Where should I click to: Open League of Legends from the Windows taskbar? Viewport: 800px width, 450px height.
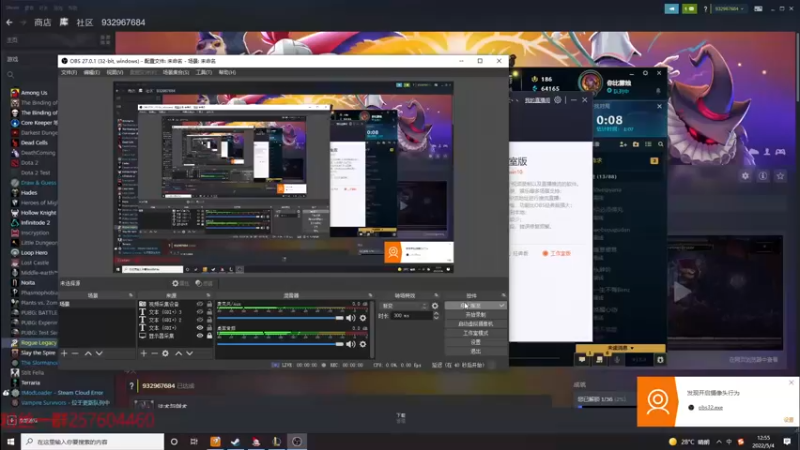tap(277, 441)
